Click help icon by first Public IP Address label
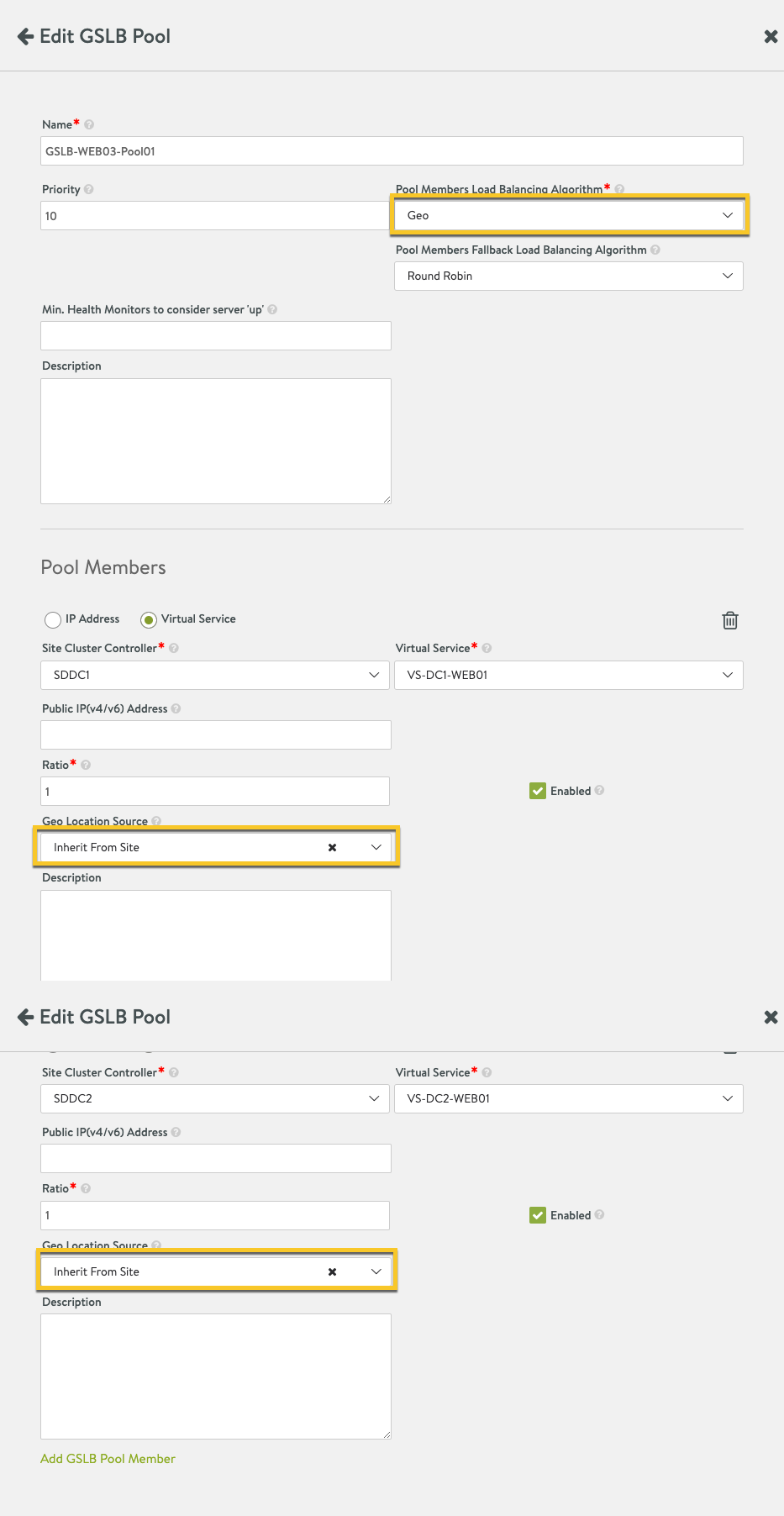 tap(176, 708)
